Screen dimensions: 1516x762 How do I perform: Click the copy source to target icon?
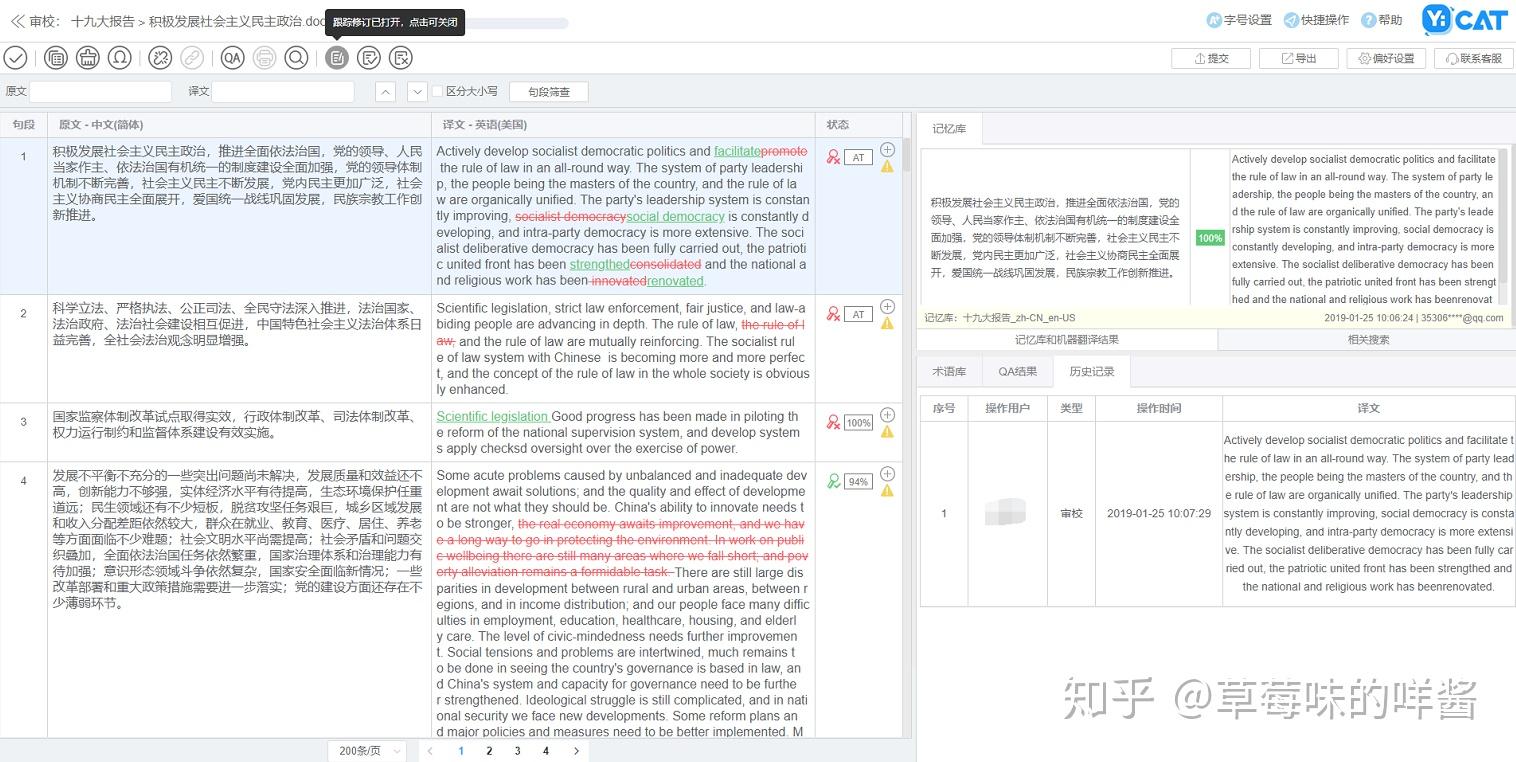pyautogui.click(x=55, y=57)
